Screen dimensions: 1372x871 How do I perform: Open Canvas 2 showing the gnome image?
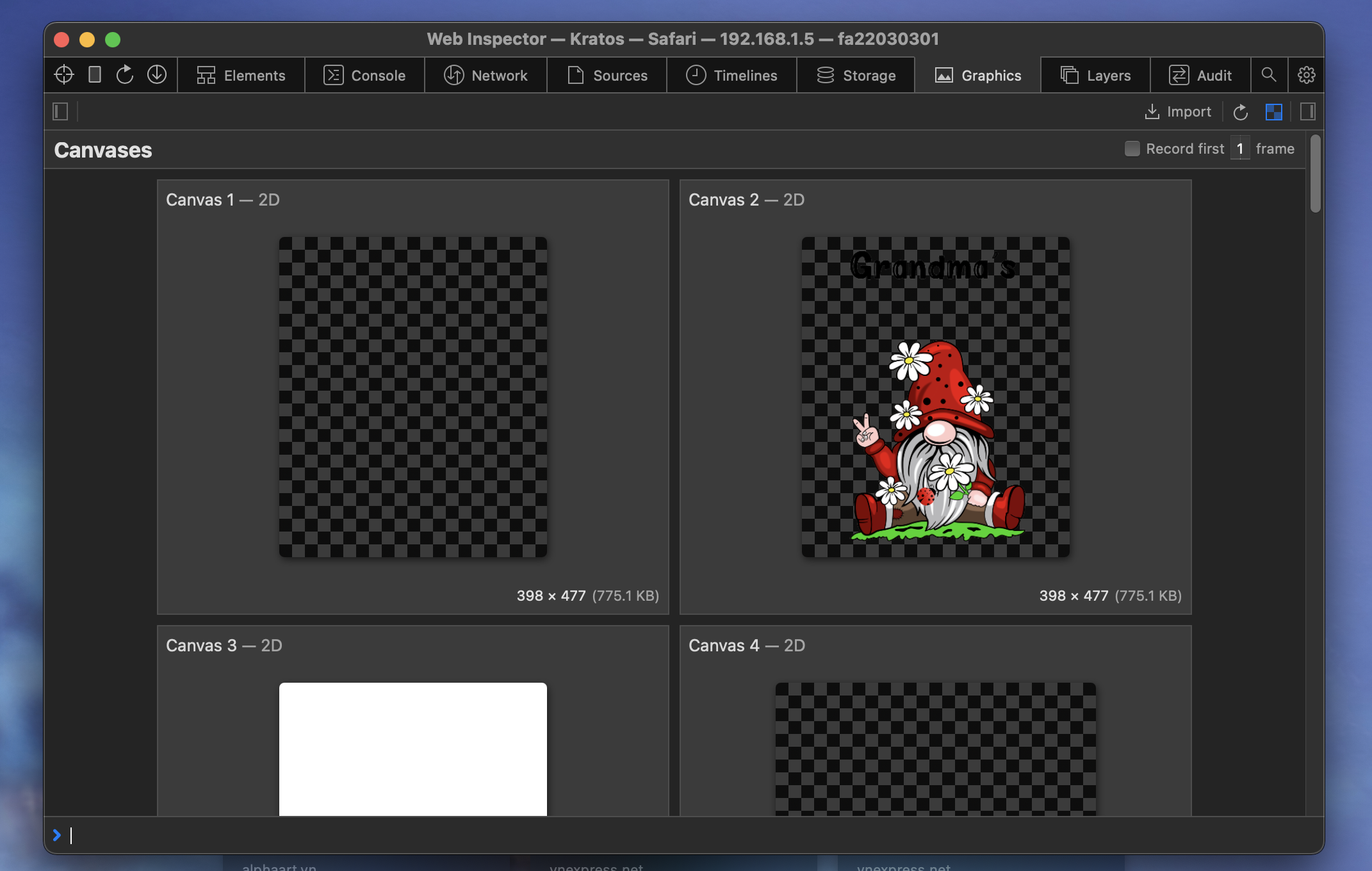935,395
